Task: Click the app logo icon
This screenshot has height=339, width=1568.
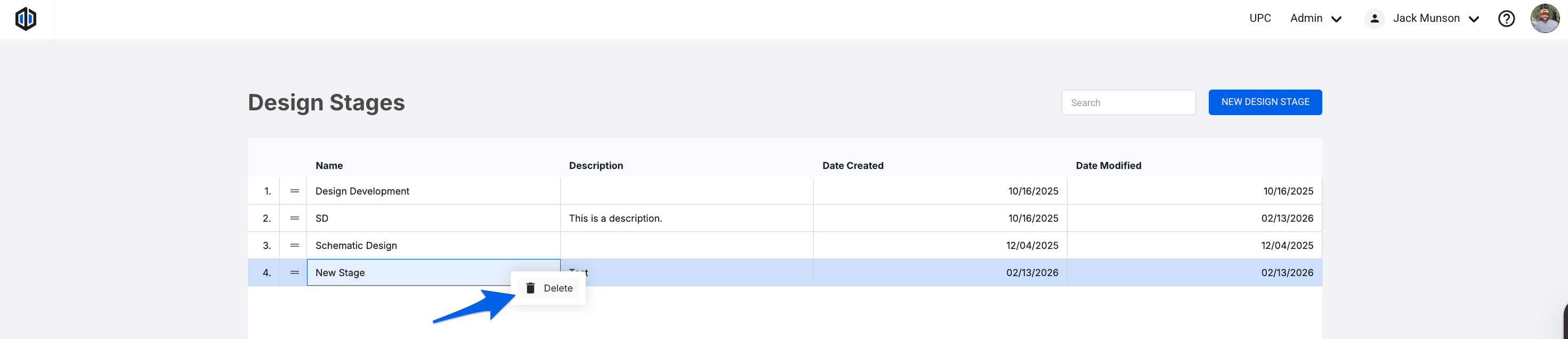Action: (x=26, y=19)
